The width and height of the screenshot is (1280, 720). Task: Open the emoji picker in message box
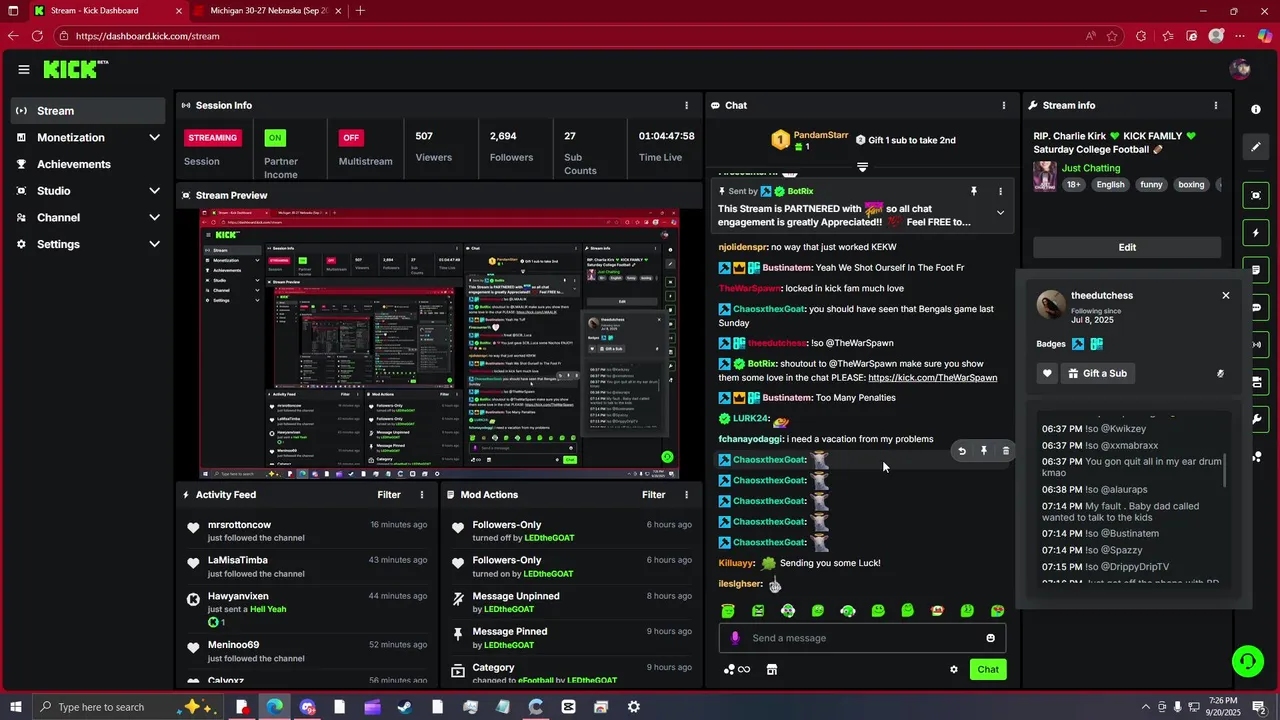pyautogui.click(x=991, y=638)
